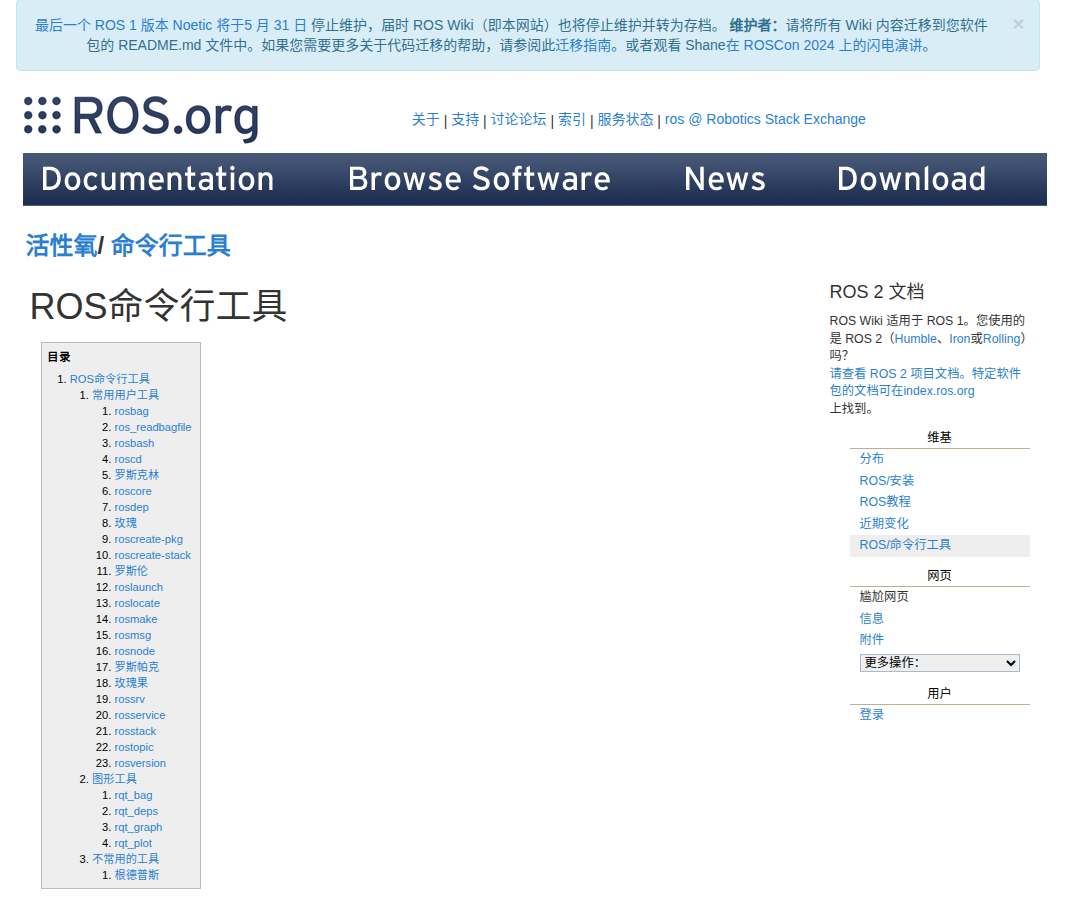The width and height of the screenshot is (1092, 915).
Task: Open Browse Software in the nav bar
Action: click(479, 179)
